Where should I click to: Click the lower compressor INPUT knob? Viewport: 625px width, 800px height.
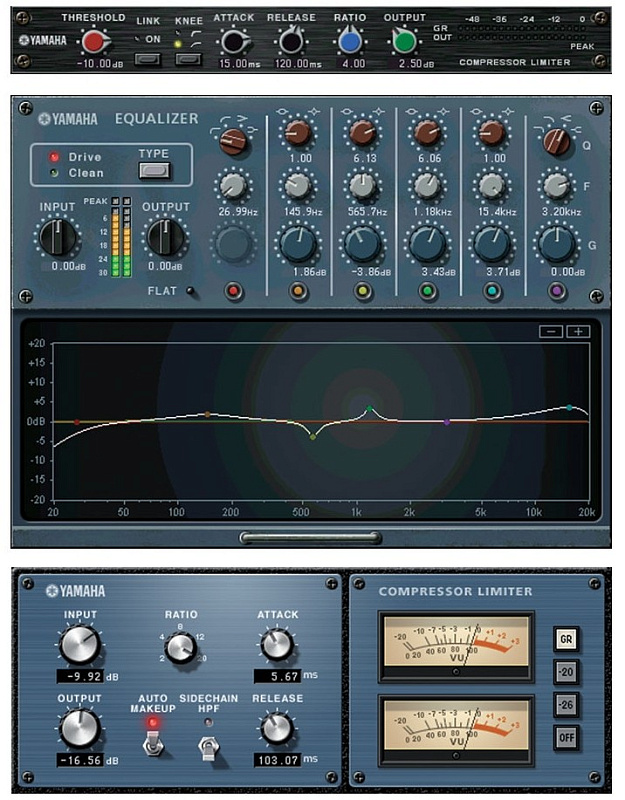click(x=80, y=645)
